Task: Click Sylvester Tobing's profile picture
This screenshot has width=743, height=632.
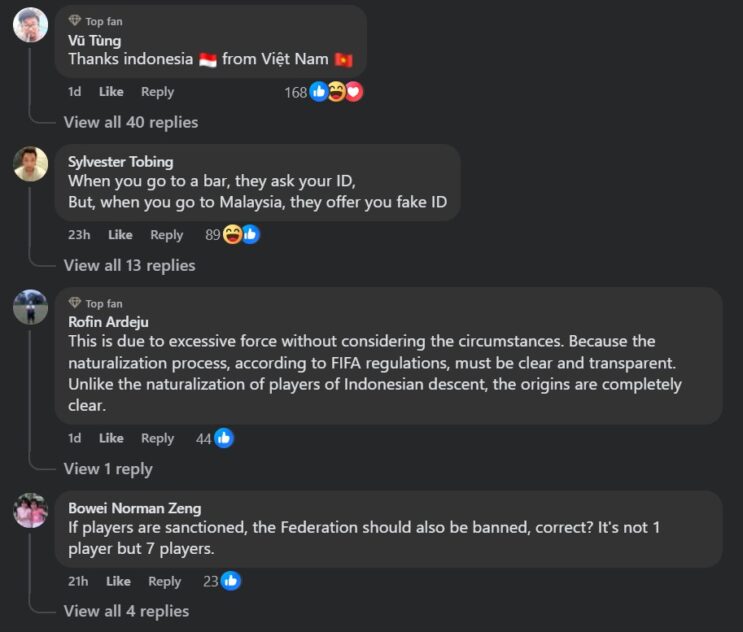Action: tap(30, 163)
